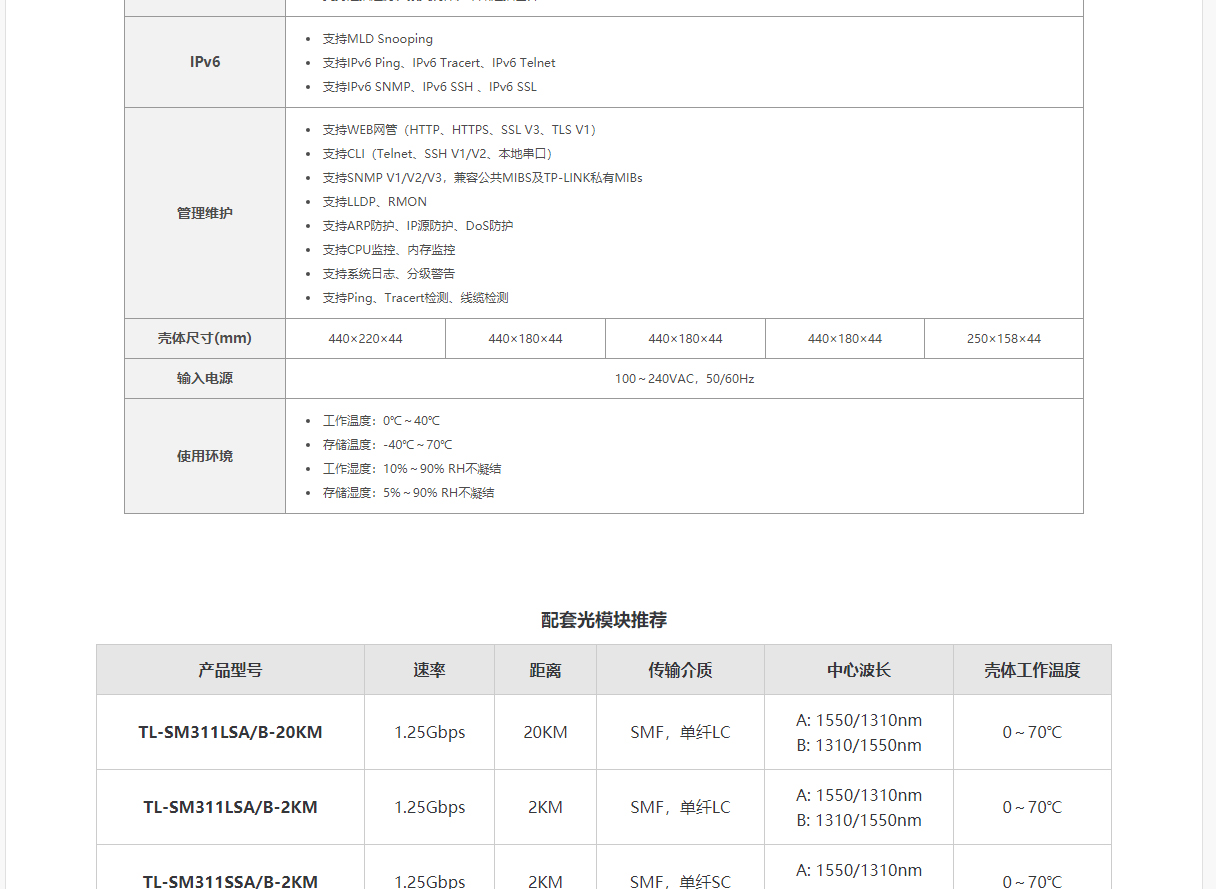Click 0～70℃ in the TL-SM311LSA/B-2KM row

1032,807
